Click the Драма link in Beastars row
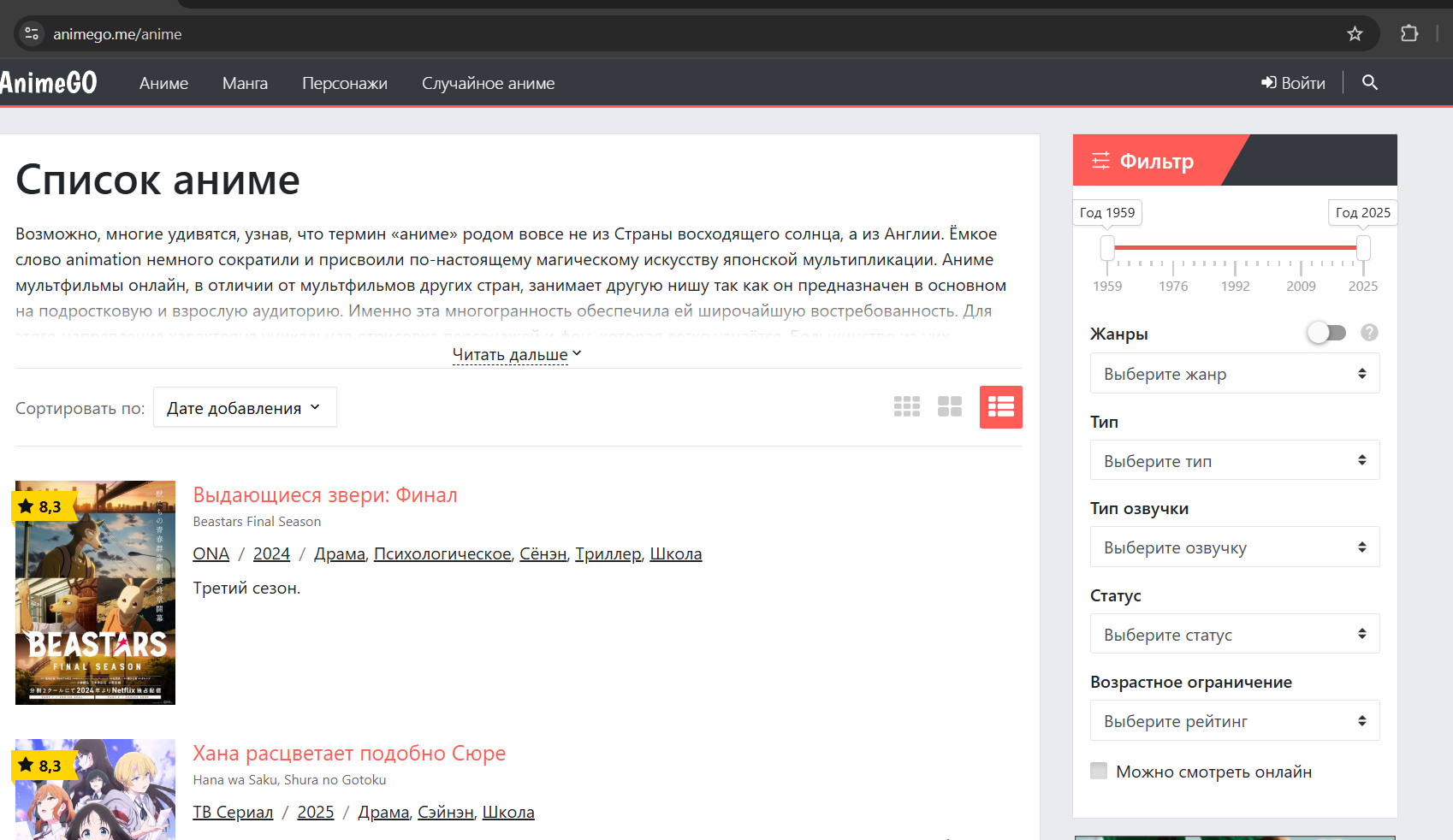1453x840 pixels. pos(340,553)
